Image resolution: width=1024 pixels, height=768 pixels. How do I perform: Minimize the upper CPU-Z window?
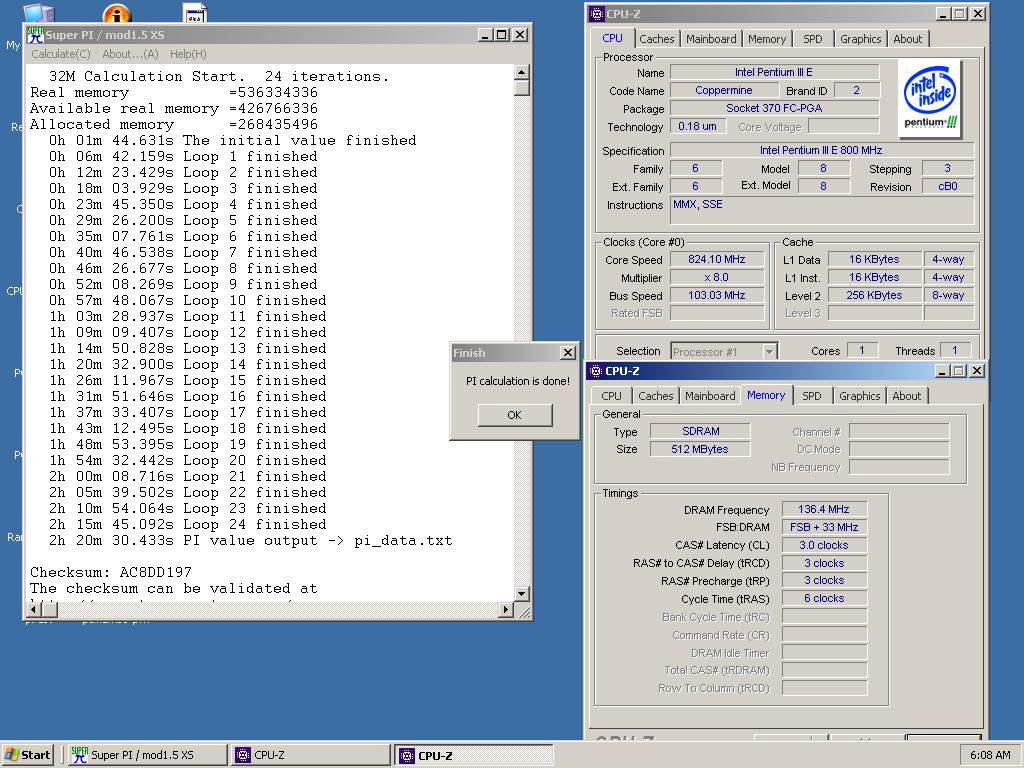(x=943, y=14)
